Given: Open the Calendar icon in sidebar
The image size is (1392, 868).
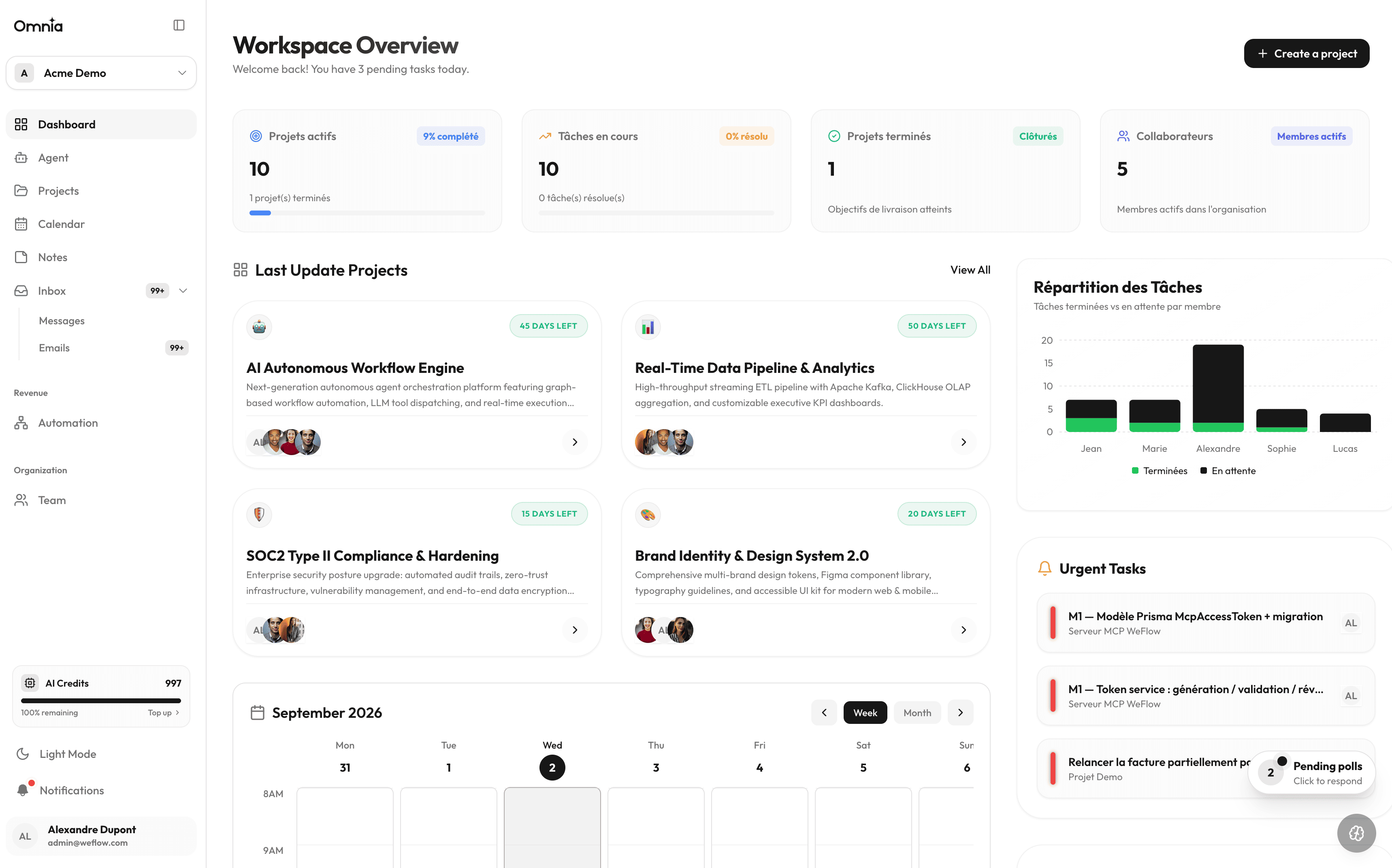Looking at the screenshot, I should pos(21,224).
